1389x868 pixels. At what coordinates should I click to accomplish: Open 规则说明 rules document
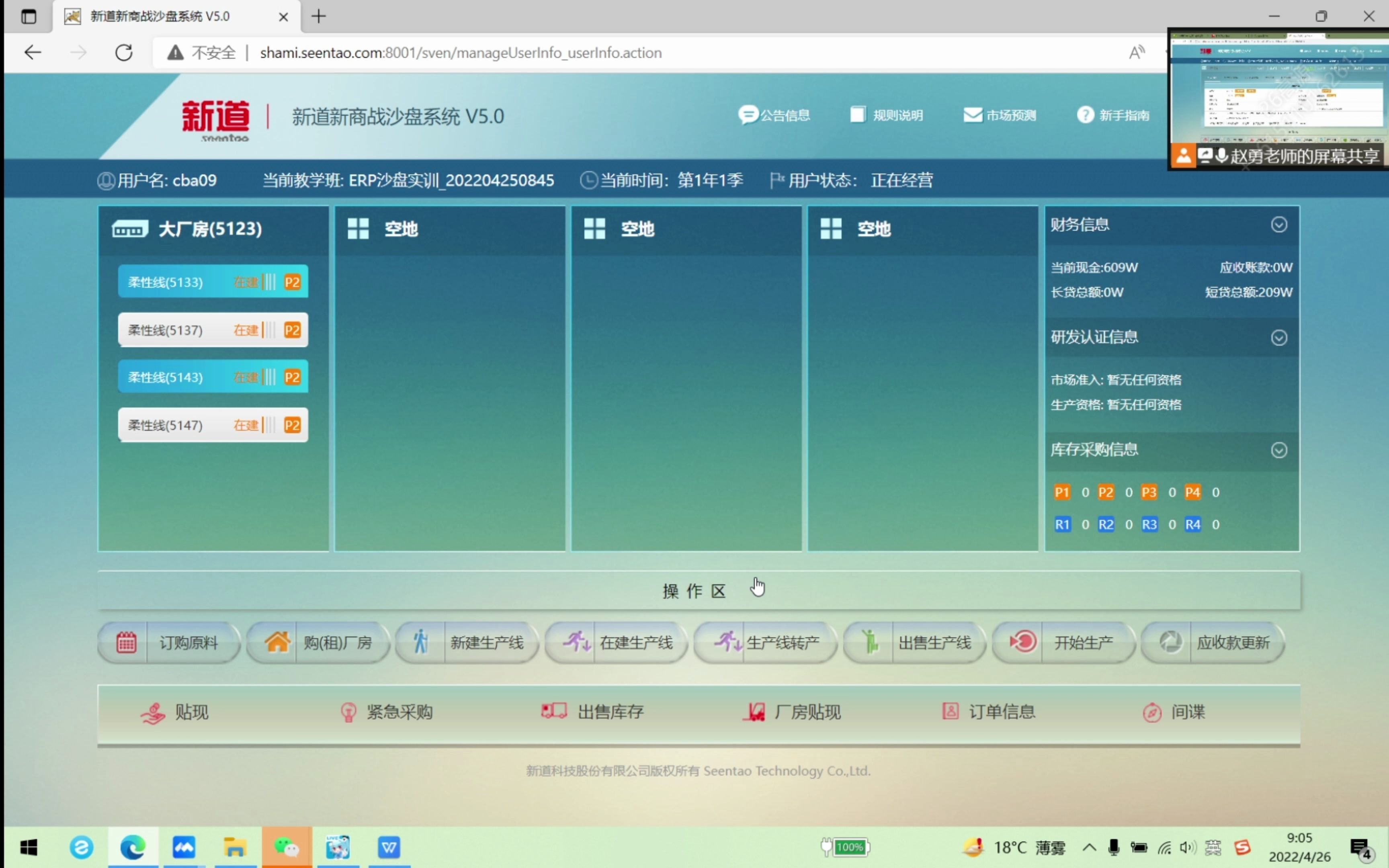886,115
